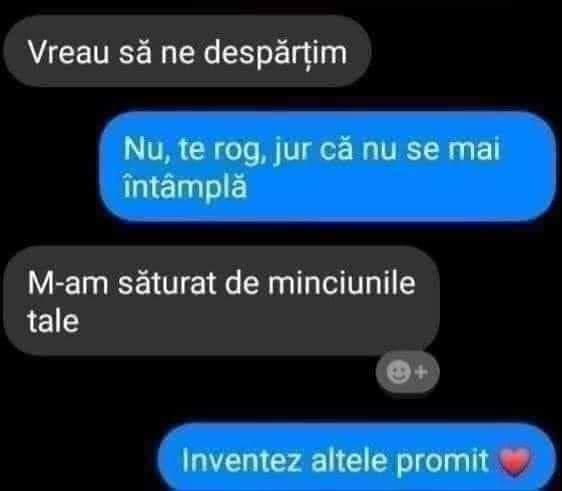Select the "Inventez altele promit" message bubble
562x491 pixels.
pyautogui.click(x=357, y=457)
